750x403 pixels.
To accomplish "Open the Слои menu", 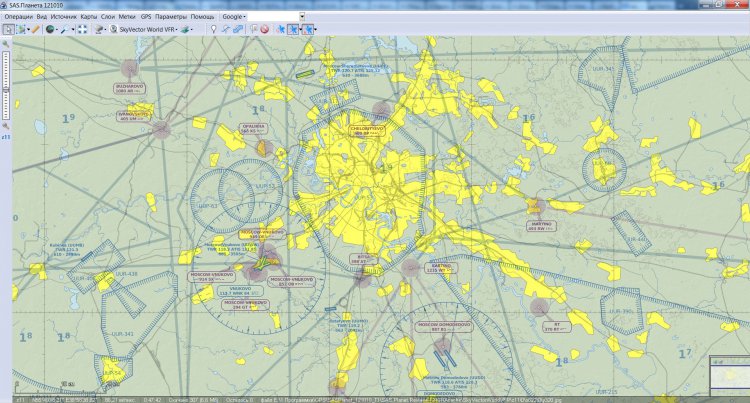I will tap(108, 17).
